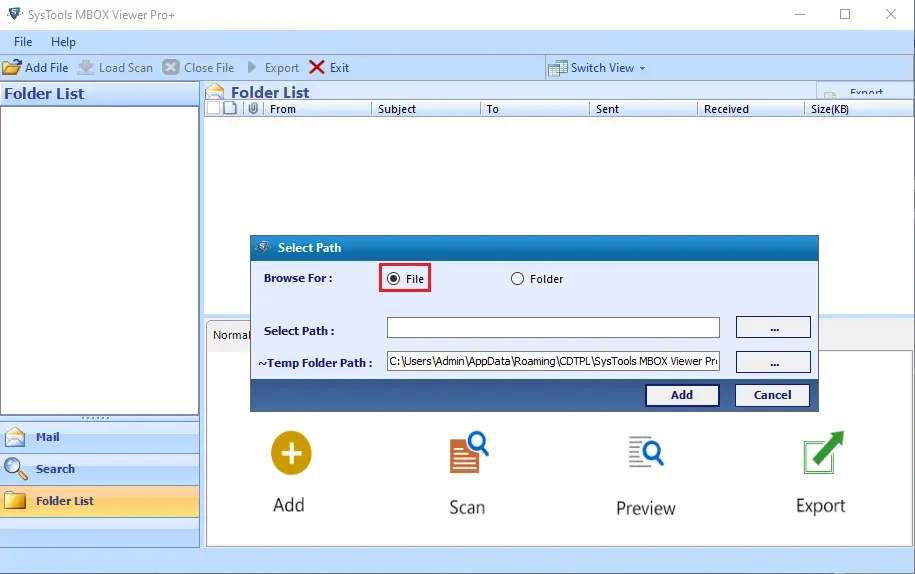Click the Select Path input field
The image size is (915, 574).
tap(553, 327)
